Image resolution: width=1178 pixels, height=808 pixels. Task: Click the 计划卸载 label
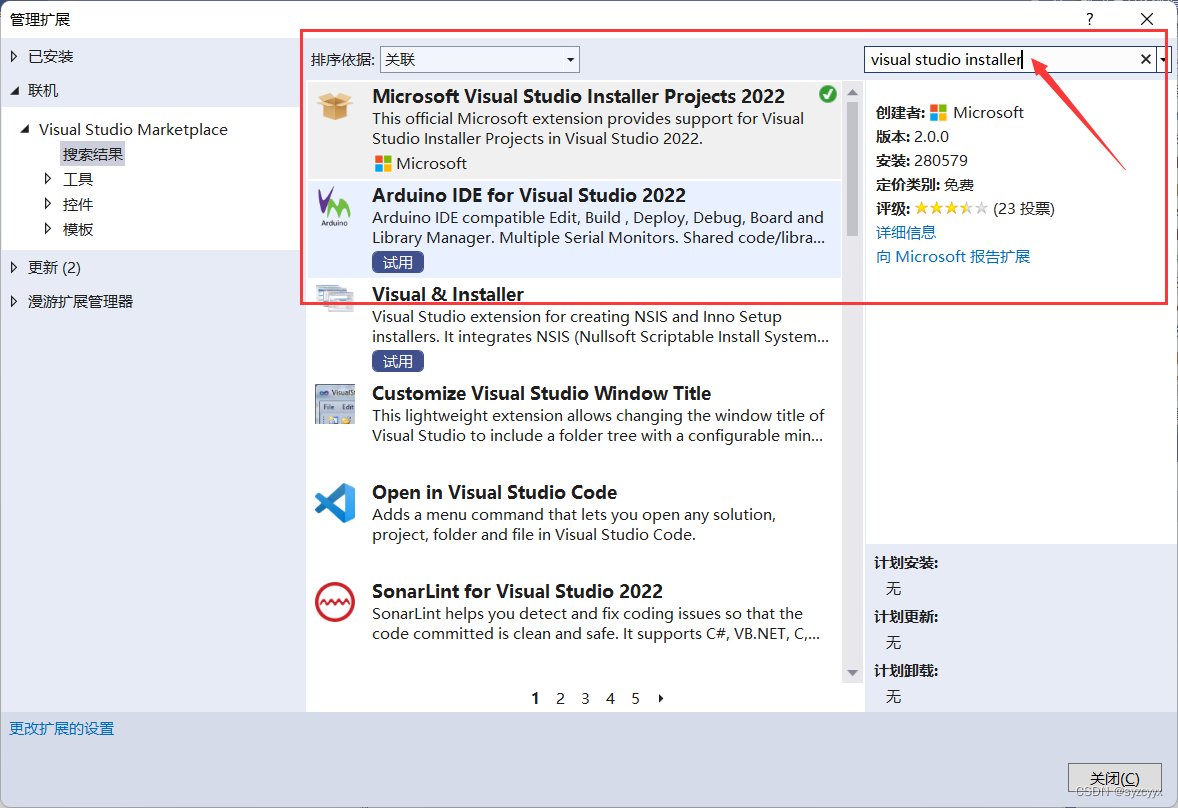tap(906, 671)
